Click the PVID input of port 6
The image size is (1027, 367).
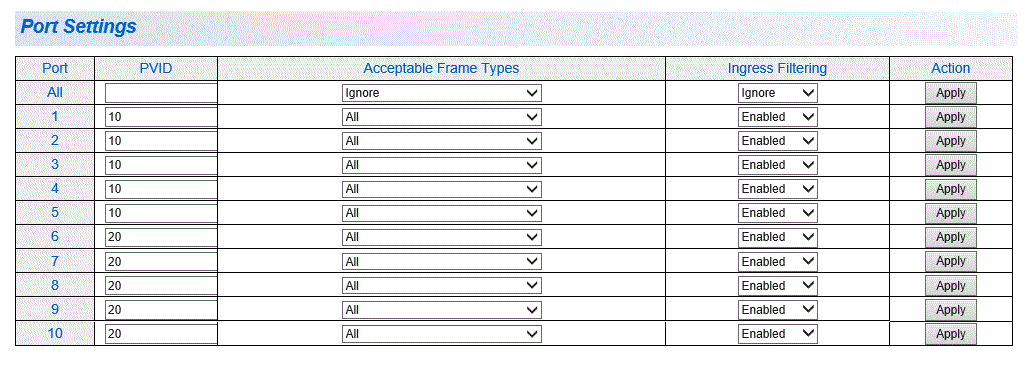[161, 237]
